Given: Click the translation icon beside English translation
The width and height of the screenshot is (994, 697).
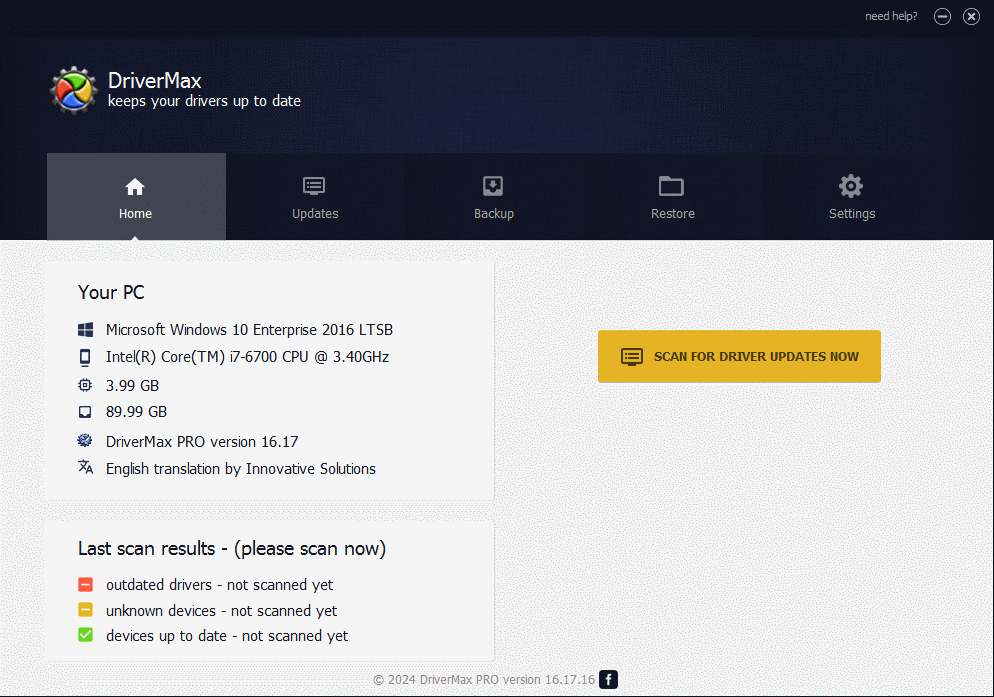Looking at the screenshot, I should click(x=85, y=468).
